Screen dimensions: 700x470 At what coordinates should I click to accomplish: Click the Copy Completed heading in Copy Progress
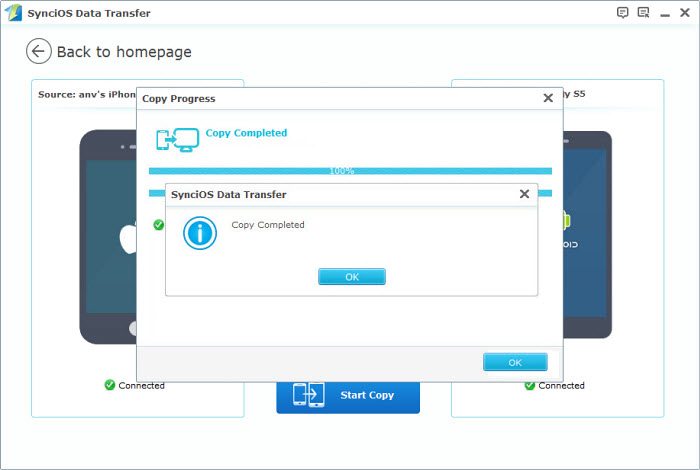[x=246, y=133]
